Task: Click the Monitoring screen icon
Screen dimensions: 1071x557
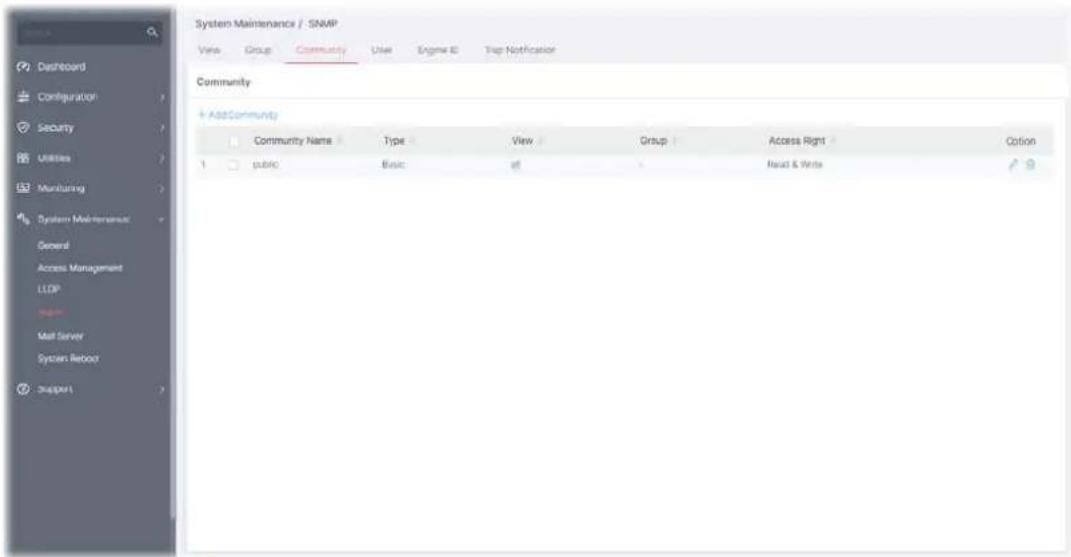Action: tap(23, 188)
